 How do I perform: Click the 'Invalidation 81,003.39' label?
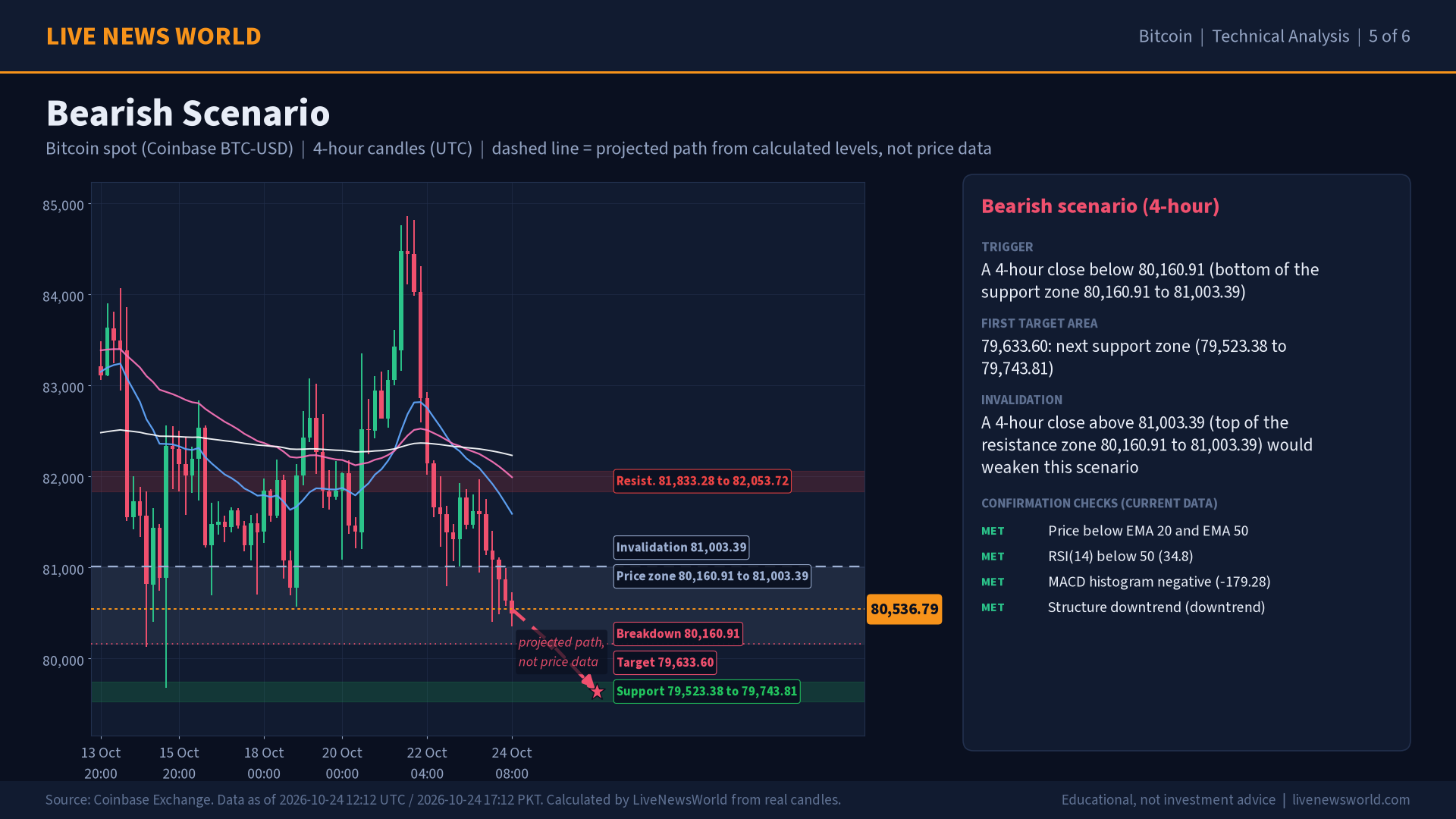click(x=681, y=548)
